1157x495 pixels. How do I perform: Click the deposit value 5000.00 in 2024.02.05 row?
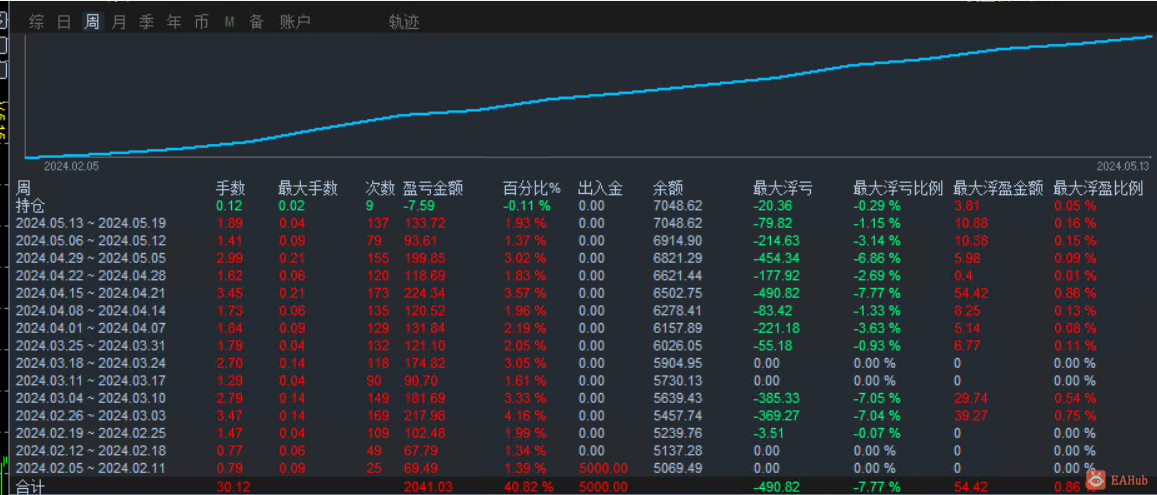[x=604, y=468]
